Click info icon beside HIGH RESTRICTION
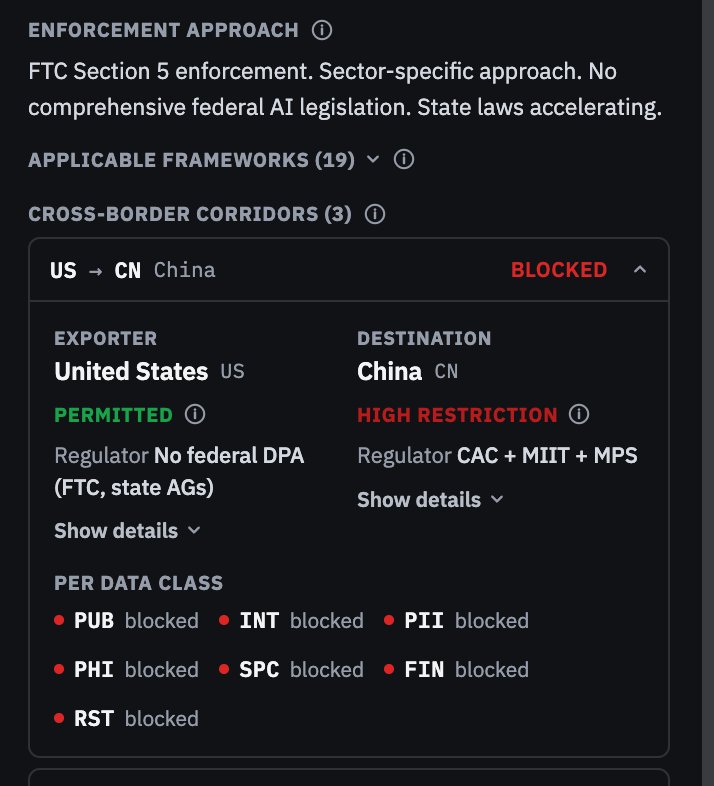 point(579,414)
